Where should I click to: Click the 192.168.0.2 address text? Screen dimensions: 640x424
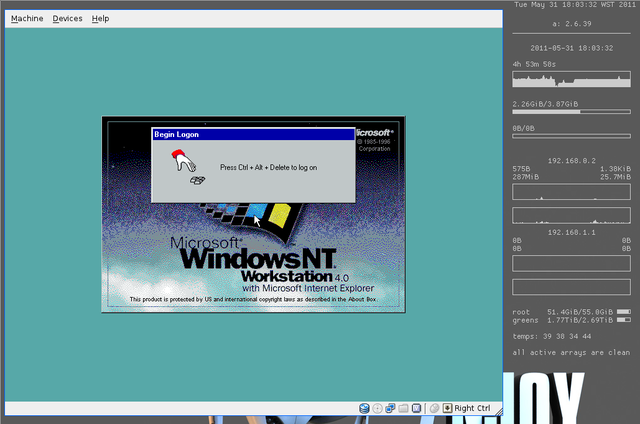[x=571, y=161]
